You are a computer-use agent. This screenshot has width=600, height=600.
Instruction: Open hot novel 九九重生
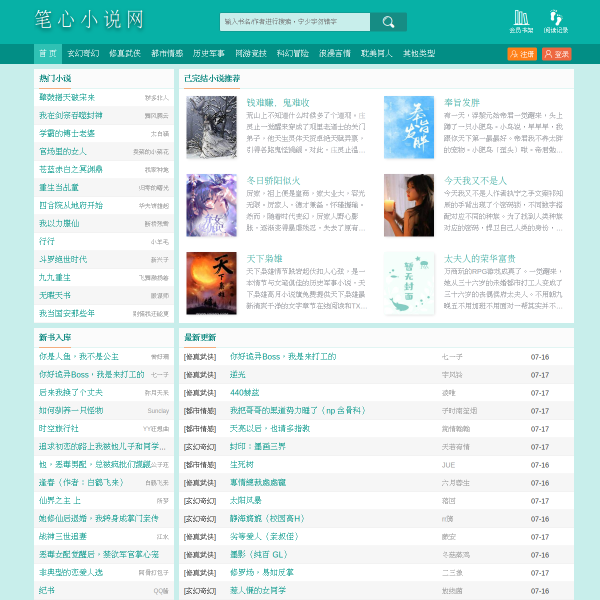click(55, 277)
